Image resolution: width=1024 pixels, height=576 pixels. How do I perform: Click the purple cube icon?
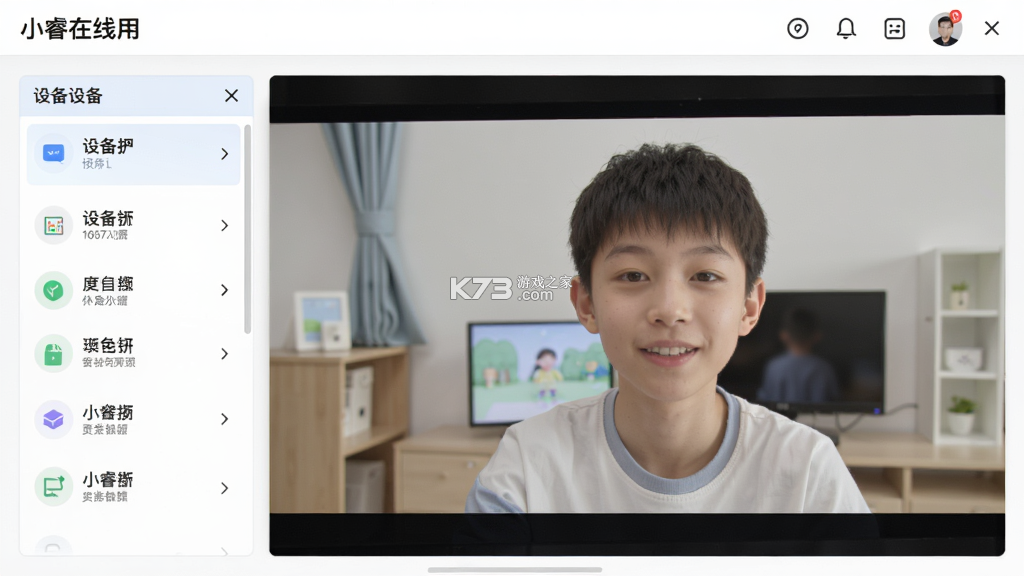54,419
